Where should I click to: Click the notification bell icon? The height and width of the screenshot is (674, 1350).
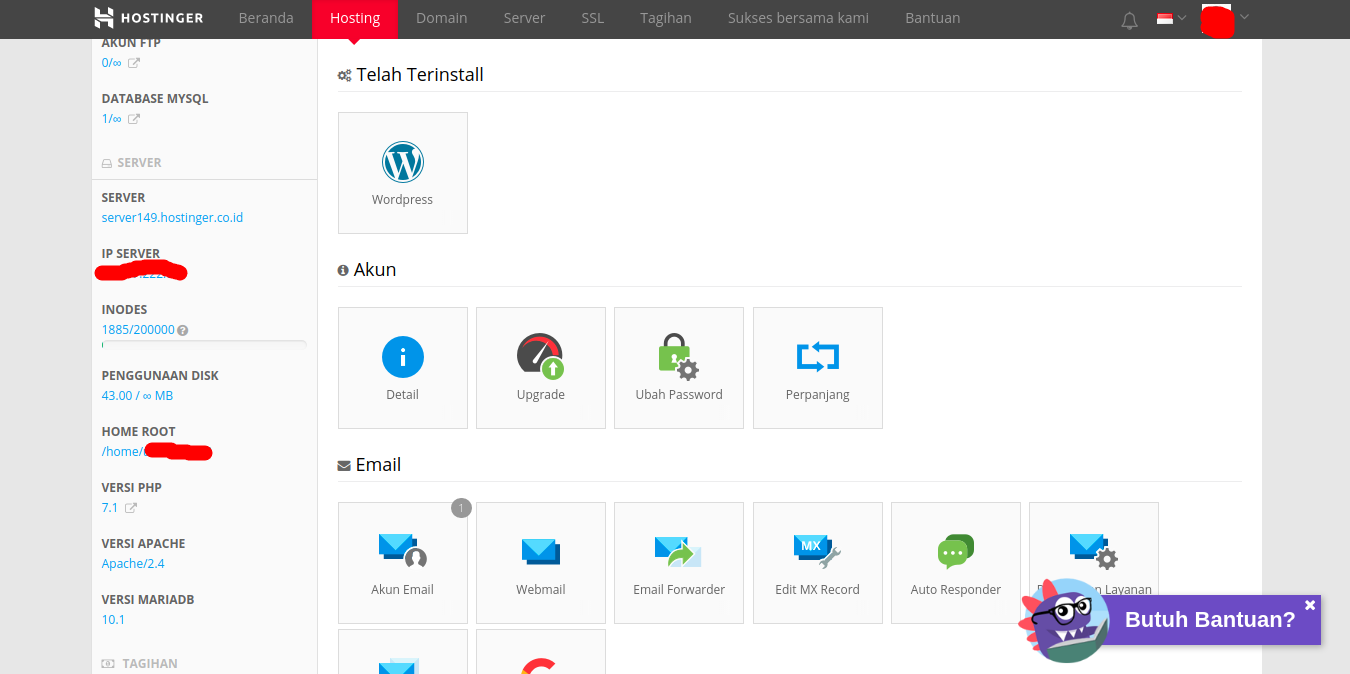(1130, 20)
